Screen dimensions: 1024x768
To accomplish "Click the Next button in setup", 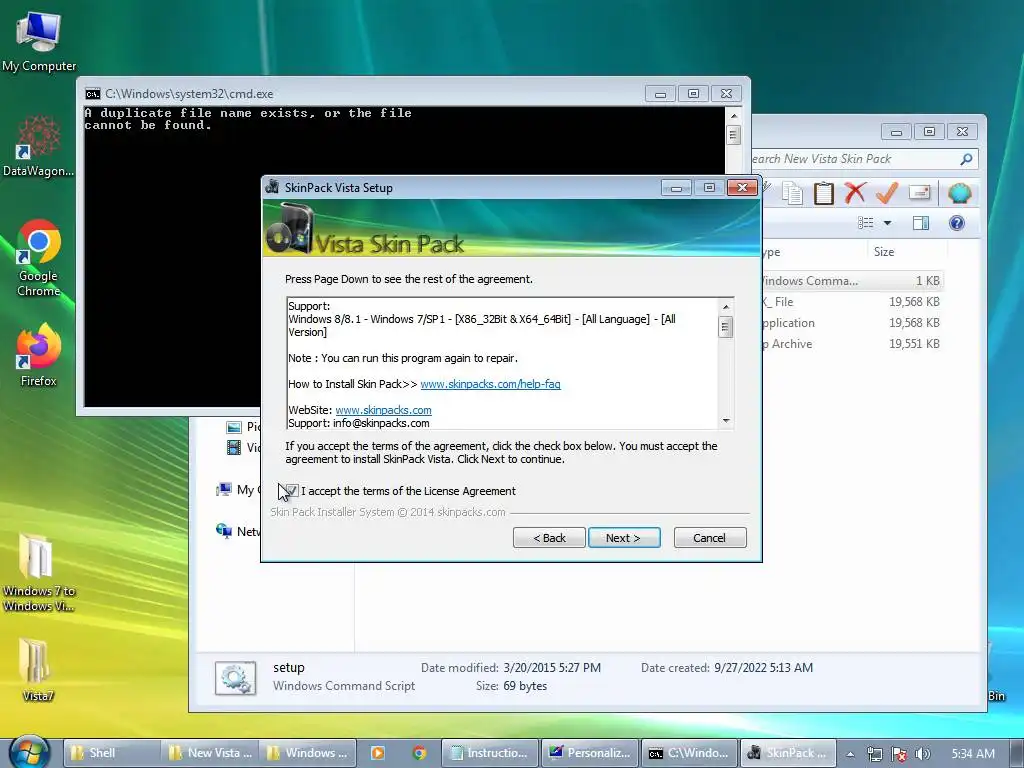I will pos(624,537).
